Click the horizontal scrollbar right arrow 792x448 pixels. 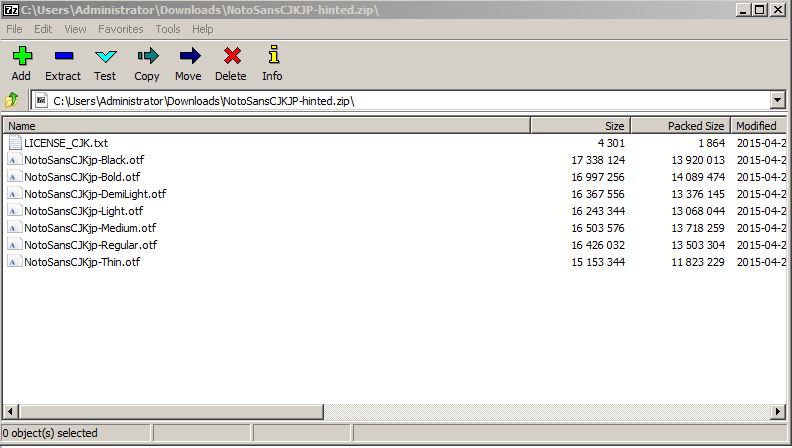pyautogui.click(x=778, y=412)
